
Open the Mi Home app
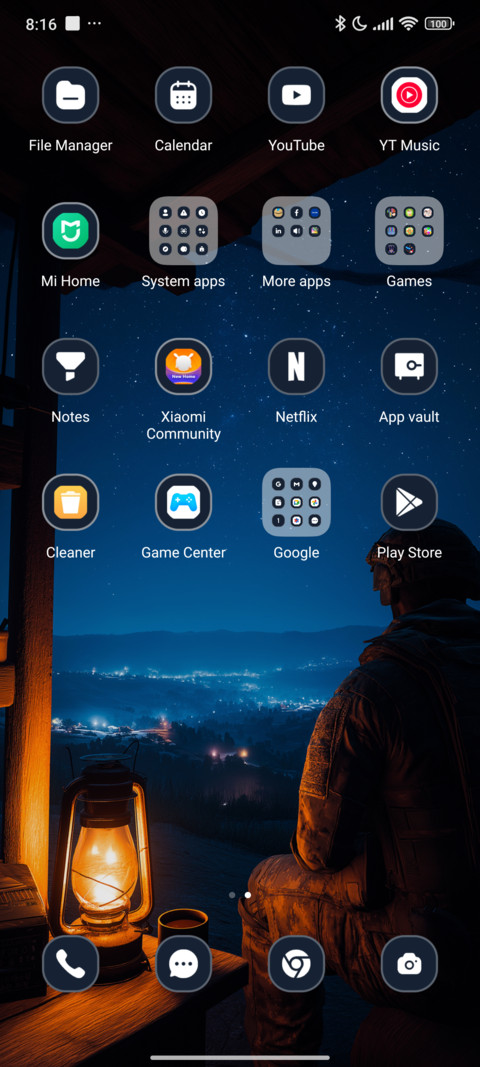tap(70, 231)
